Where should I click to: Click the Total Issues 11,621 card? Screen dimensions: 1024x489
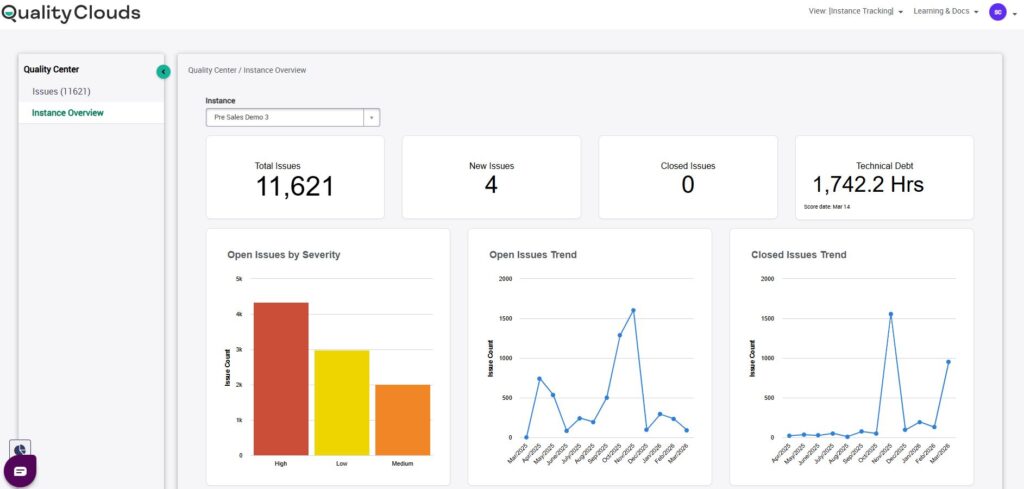[x=295, y=177]
